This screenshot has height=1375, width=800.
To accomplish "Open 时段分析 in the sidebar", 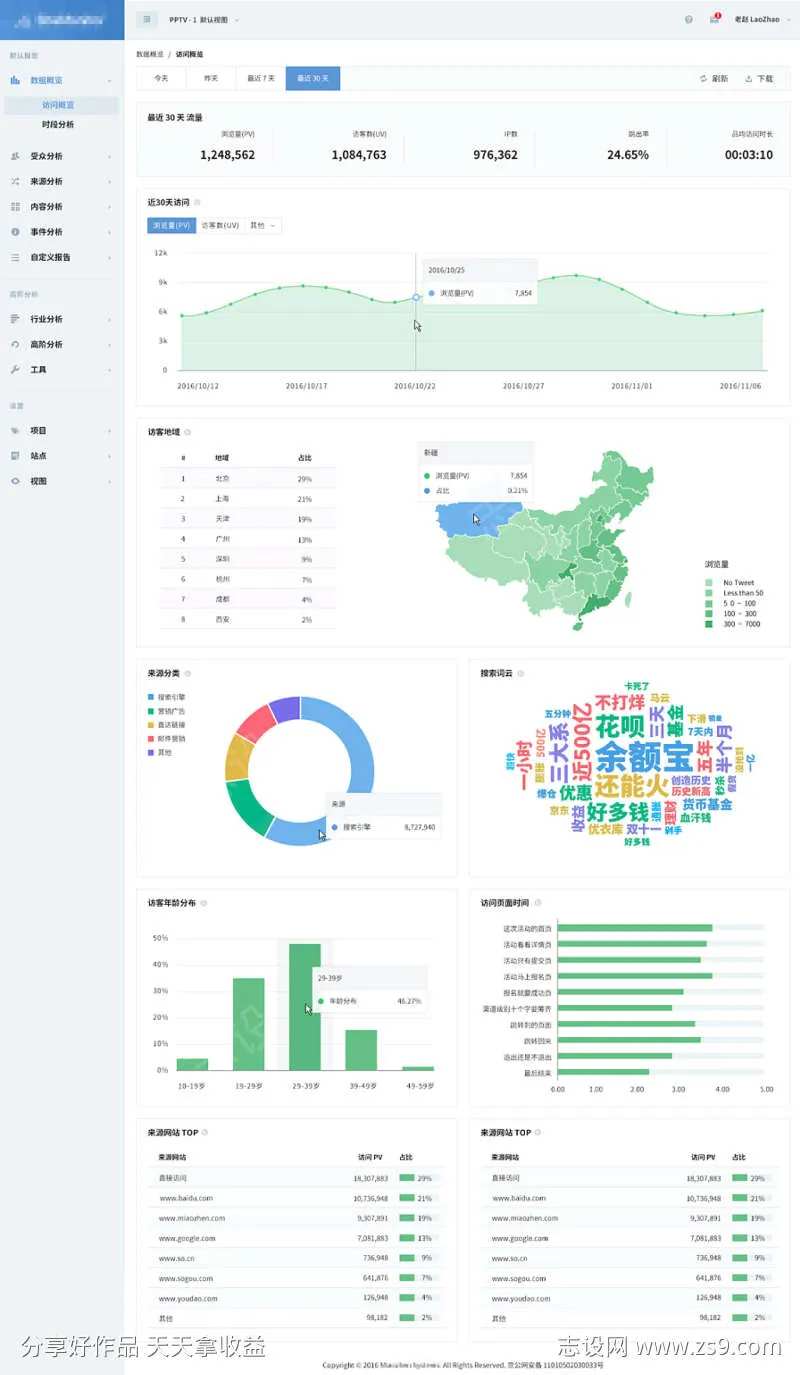I will click(x=58, y=124).
